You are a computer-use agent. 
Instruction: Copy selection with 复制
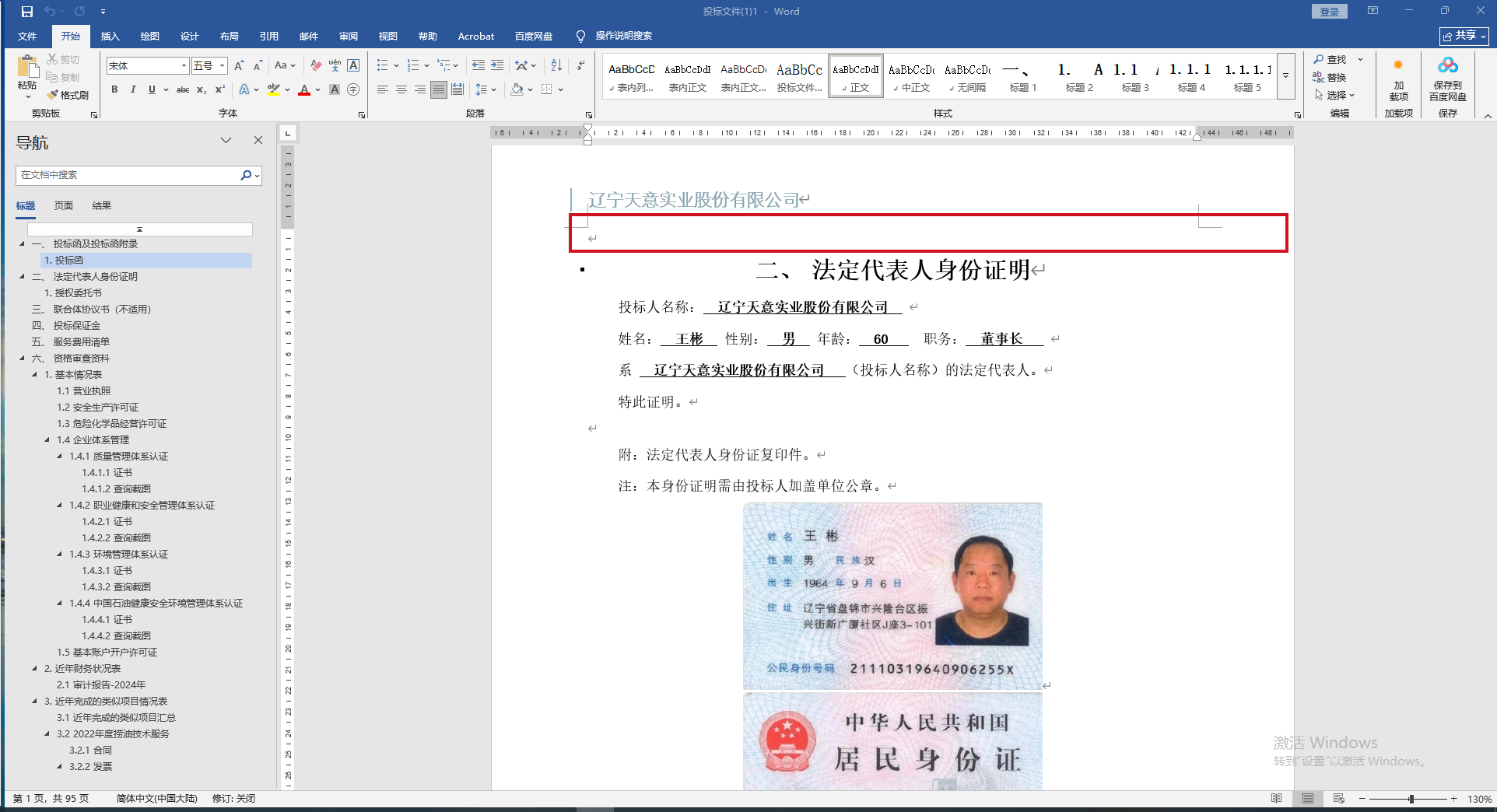pos(63,77)
